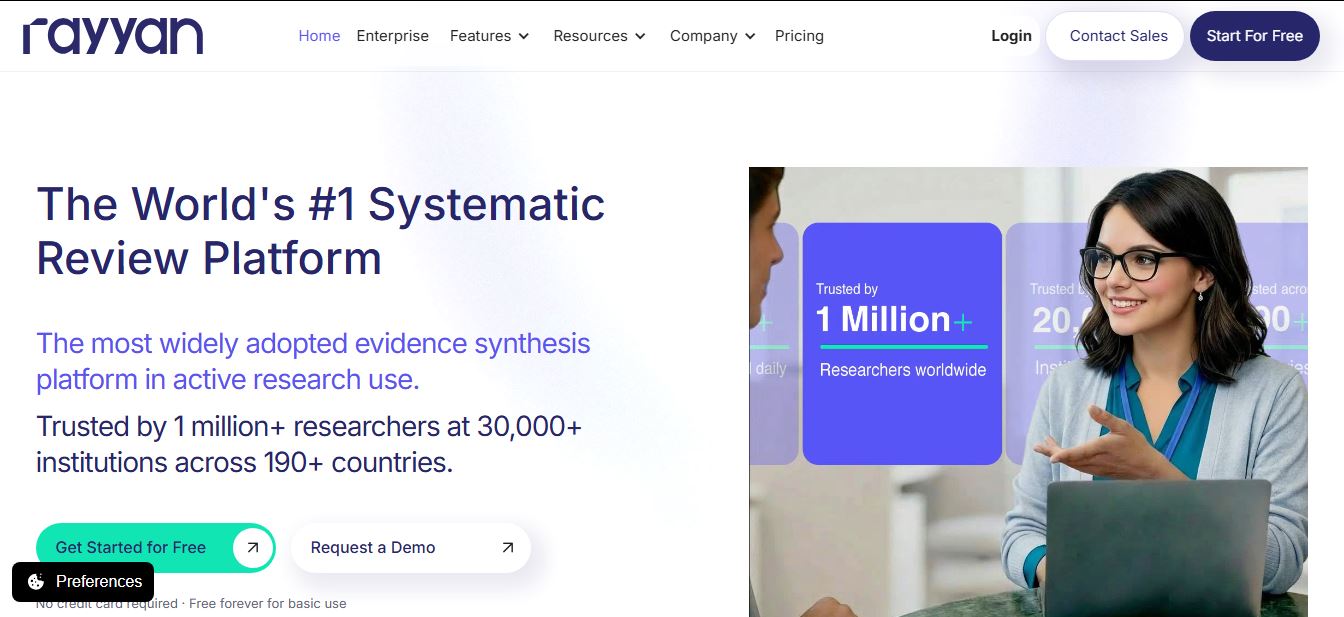Click the Request a Demo button
The height and width of the screenshot is (617, 1344).
click(x=410, y=548)
